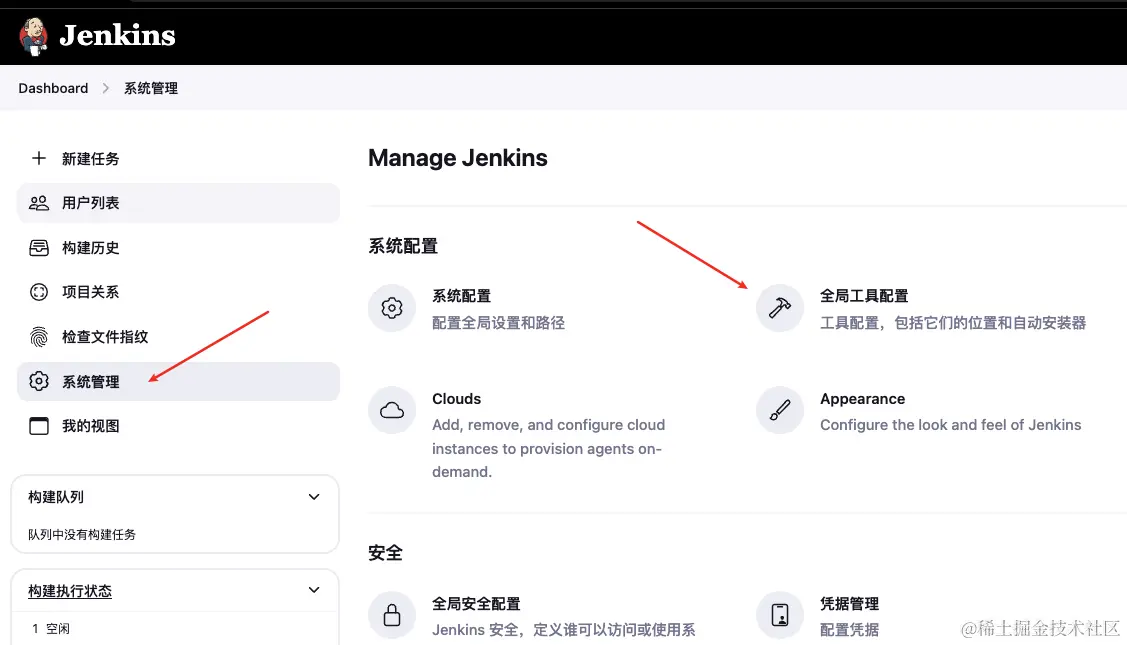Click 配置全局设置和路径 description

(x=498, y=323)
